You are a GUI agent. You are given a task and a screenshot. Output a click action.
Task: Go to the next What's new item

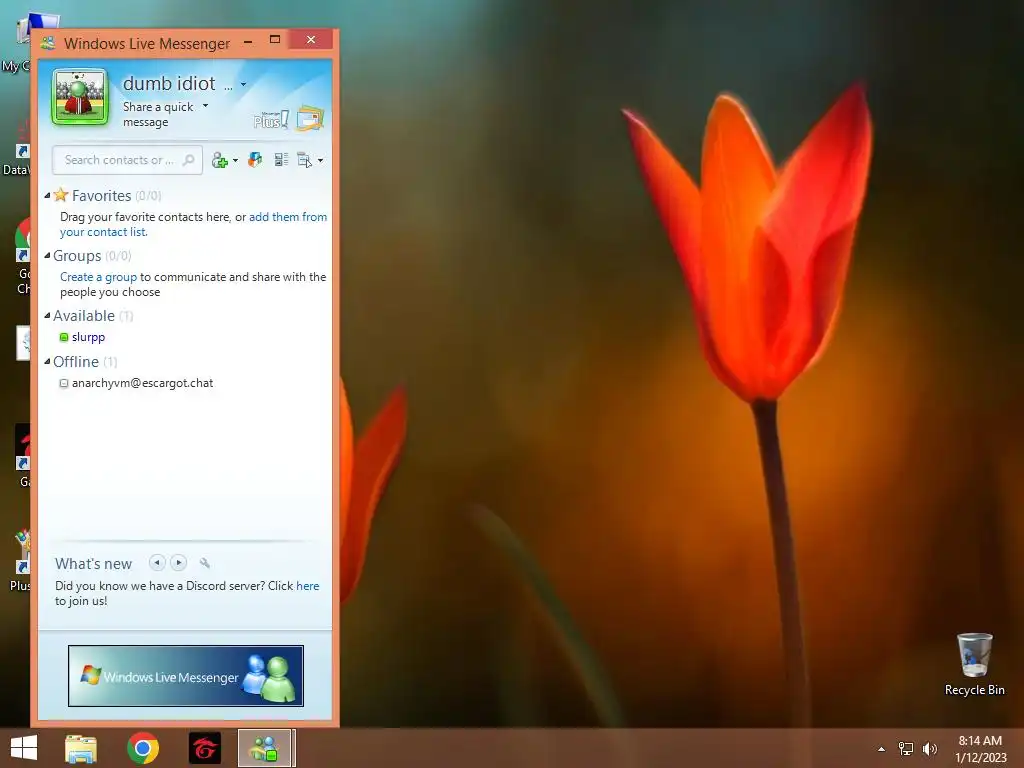(x=178, y=562)
